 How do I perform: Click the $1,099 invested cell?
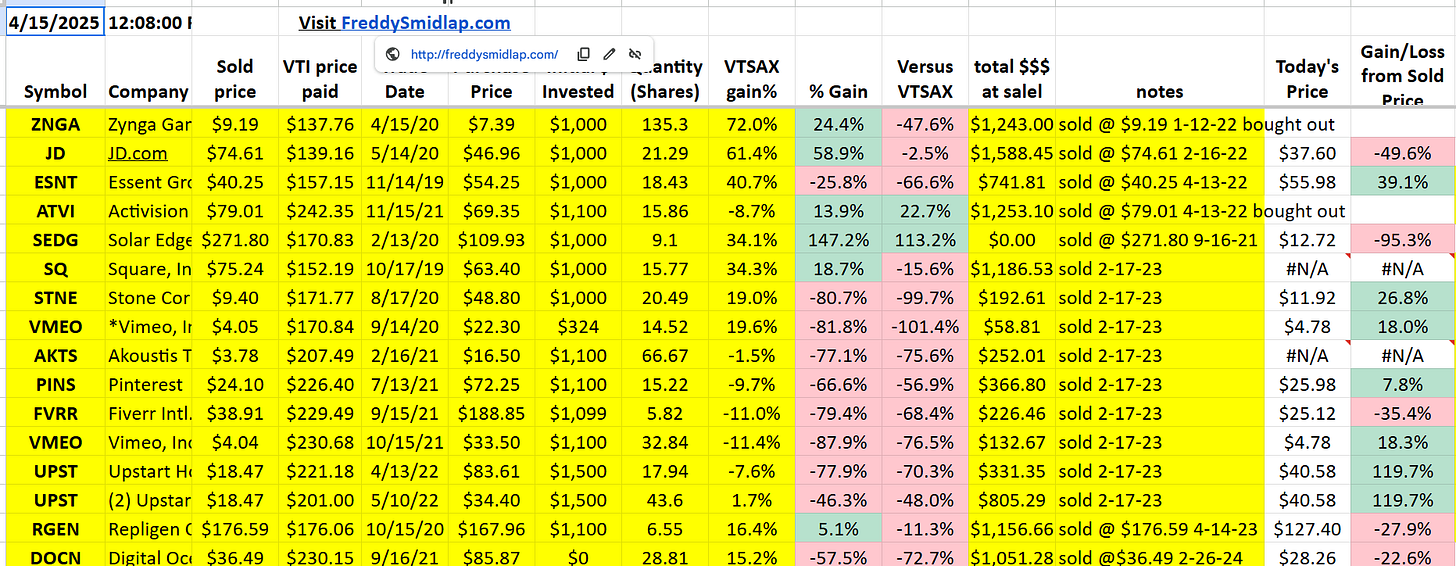pos(578,413)
